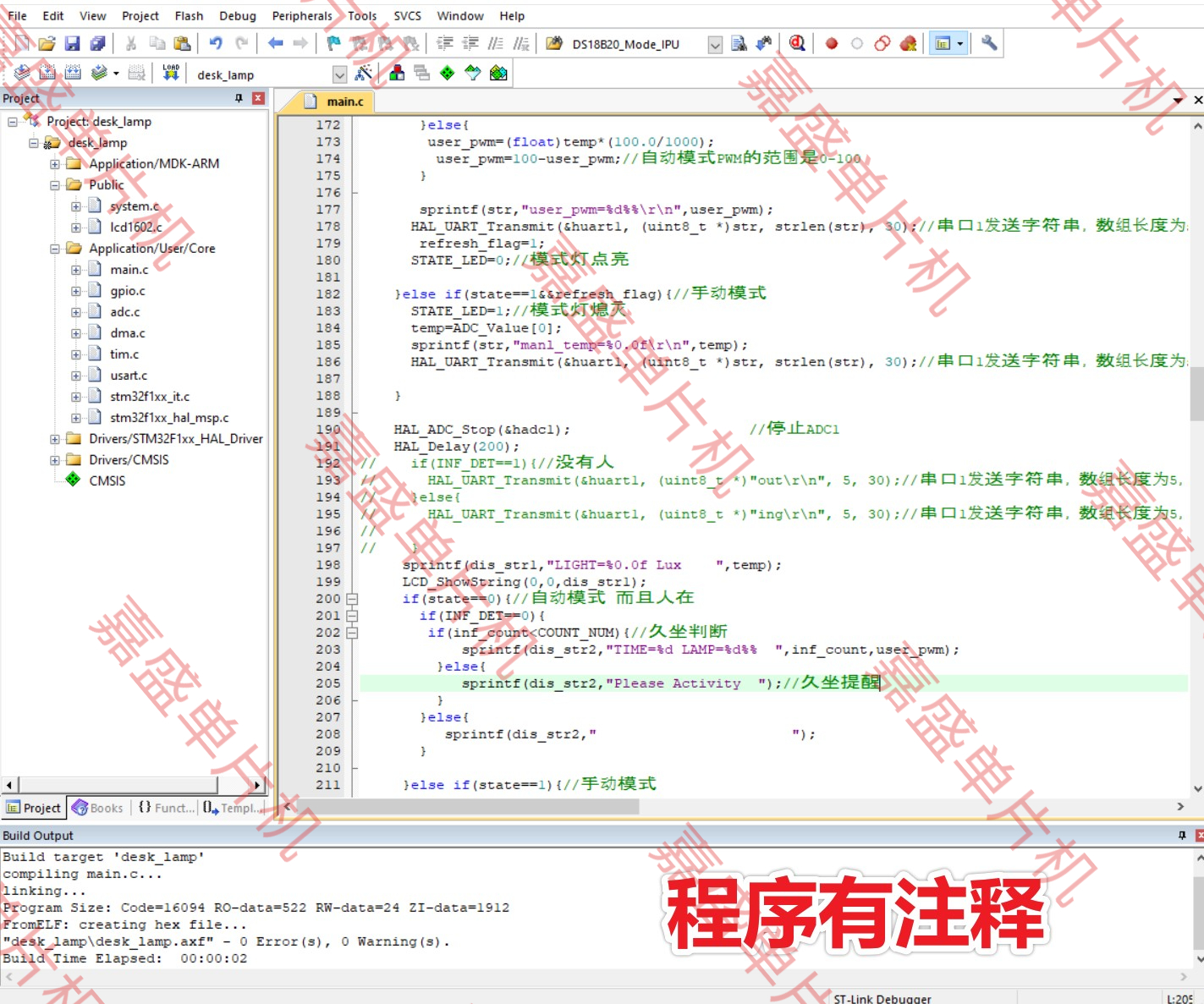Pin the Project panel
Image resolution: width=1204 pixels, height=1004 pixels.
[239, 98]
